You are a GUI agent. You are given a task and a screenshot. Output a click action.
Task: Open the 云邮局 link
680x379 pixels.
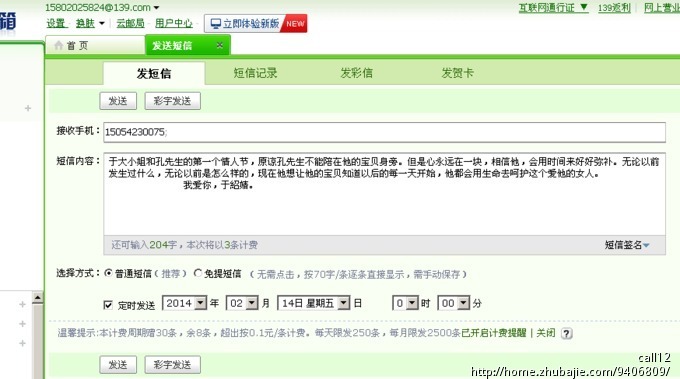point(130,23)
